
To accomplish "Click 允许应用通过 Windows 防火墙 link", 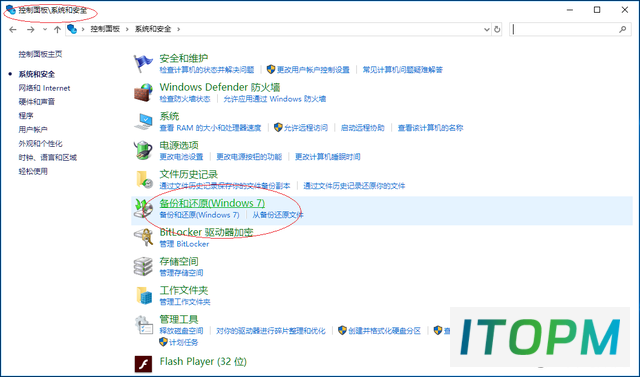I will click(275, 99).
